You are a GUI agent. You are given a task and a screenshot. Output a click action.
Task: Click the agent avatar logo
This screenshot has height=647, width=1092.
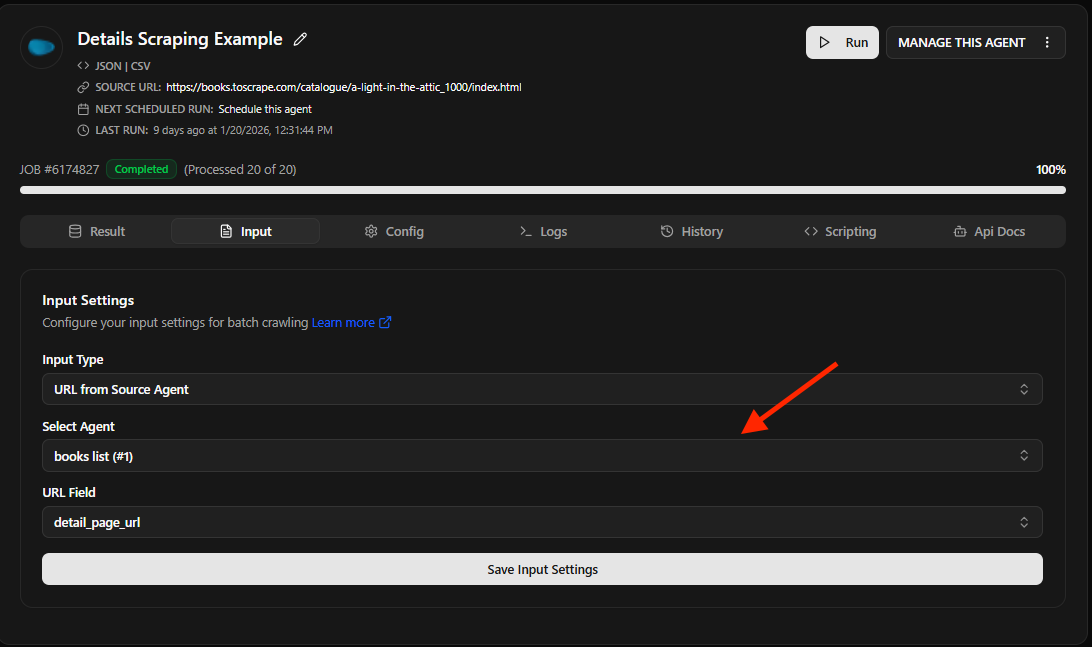point(42,46)
